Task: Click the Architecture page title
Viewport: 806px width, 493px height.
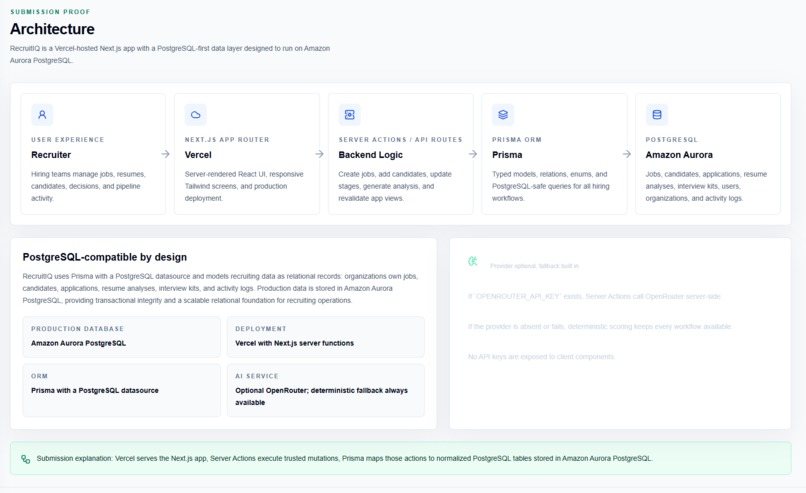Action: click(52, 29)
